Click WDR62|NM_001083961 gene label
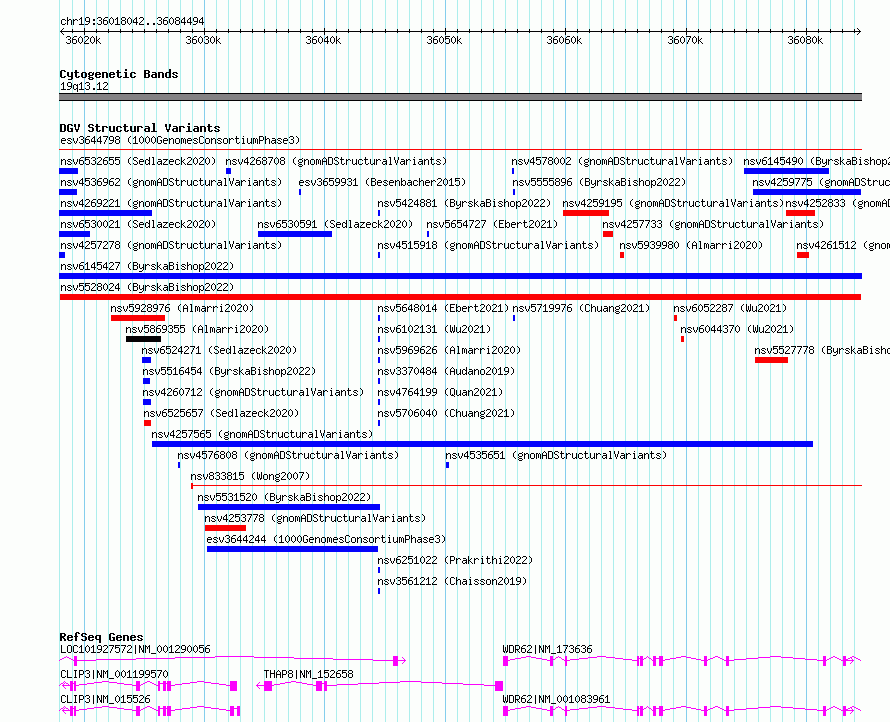890x722 pixels. click(556, 699)
